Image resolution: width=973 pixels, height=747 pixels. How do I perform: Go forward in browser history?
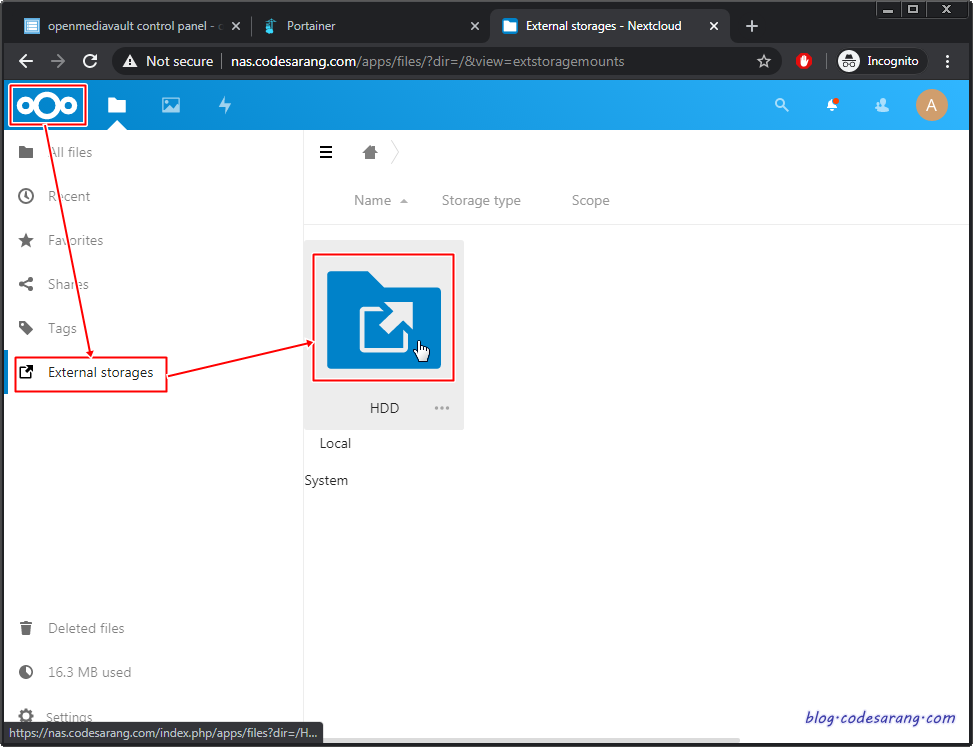click(58, 61)
